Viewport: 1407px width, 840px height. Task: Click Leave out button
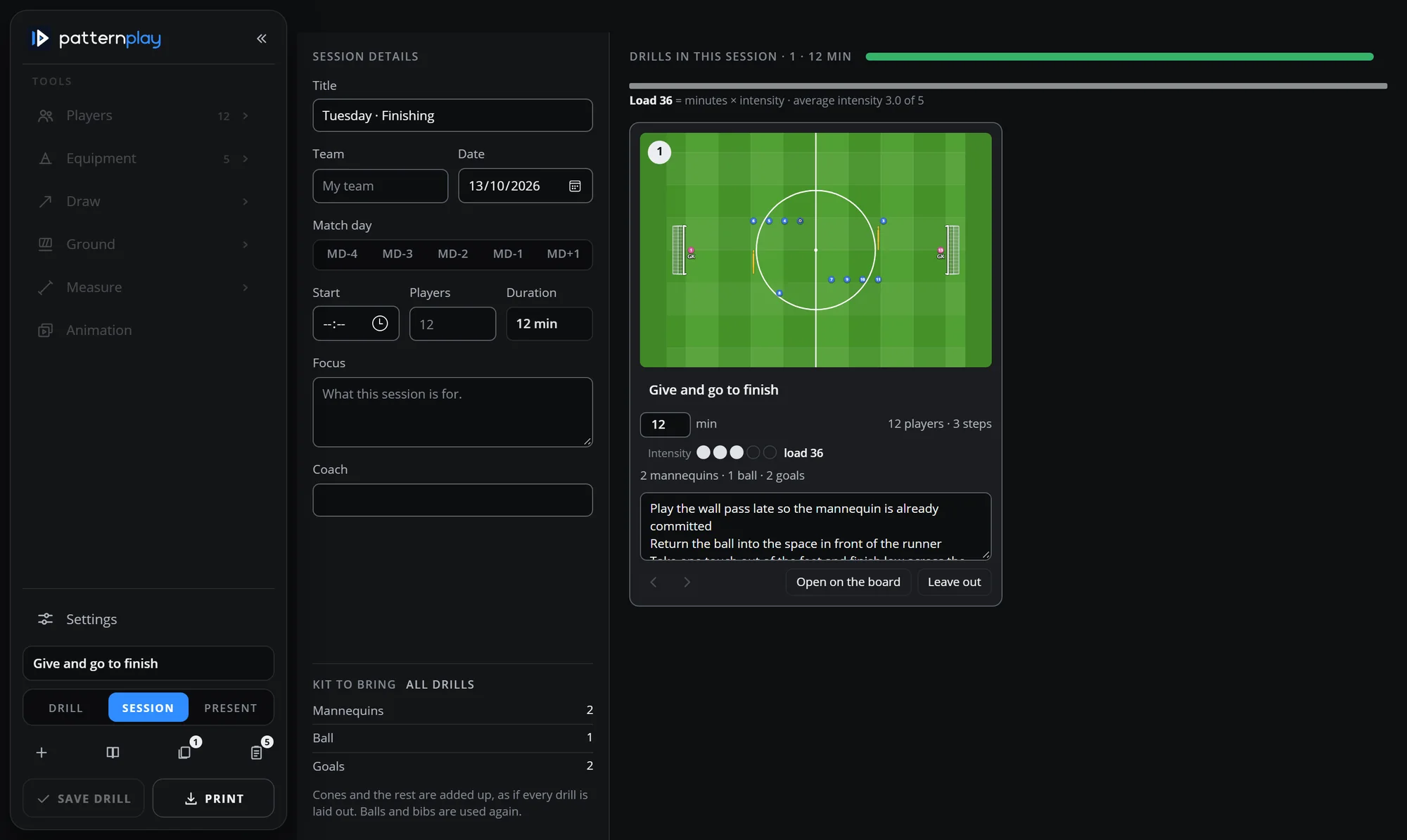pos(954,582)
